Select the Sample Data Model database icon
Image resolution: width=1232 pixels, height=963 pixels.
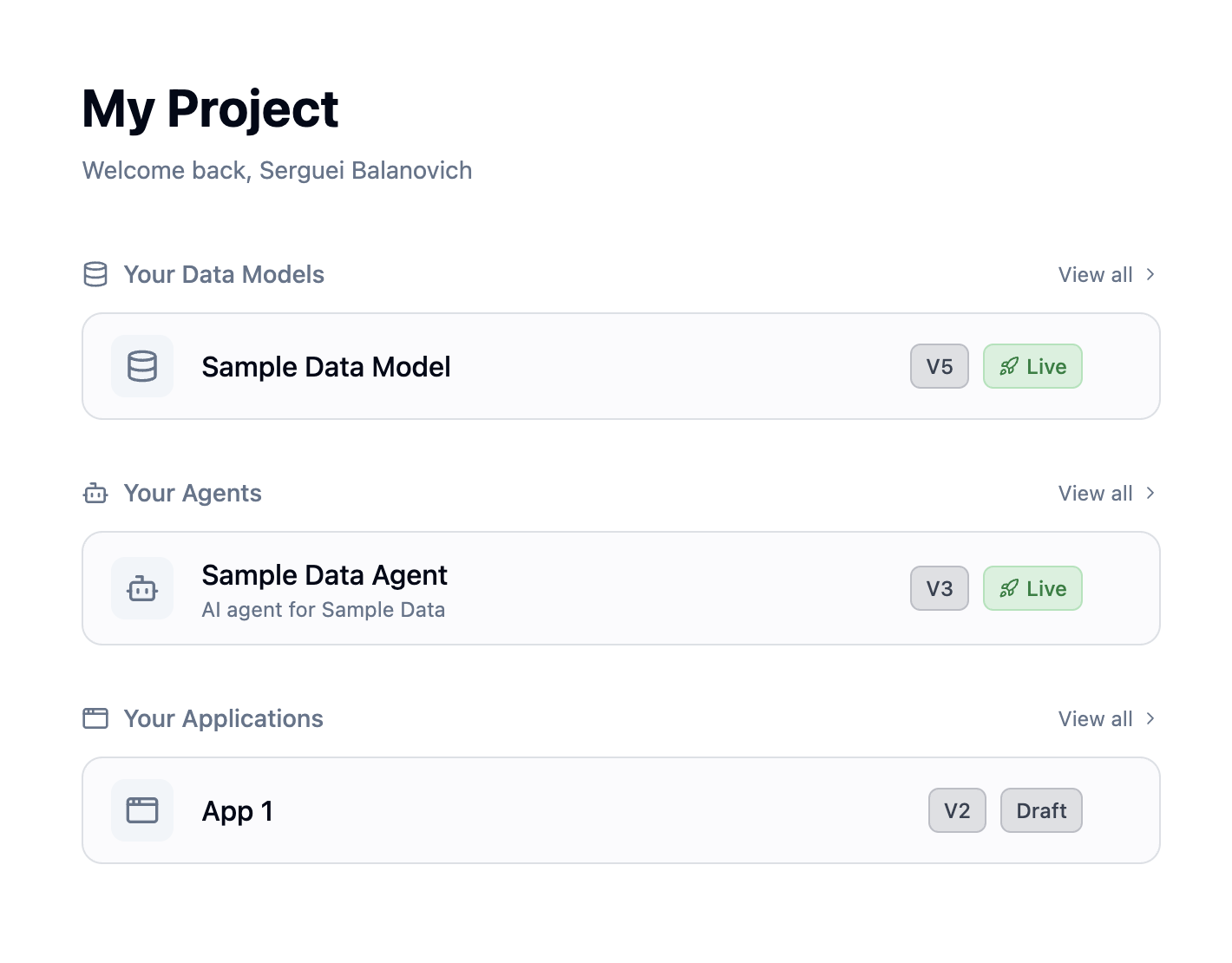click(141, 366)
